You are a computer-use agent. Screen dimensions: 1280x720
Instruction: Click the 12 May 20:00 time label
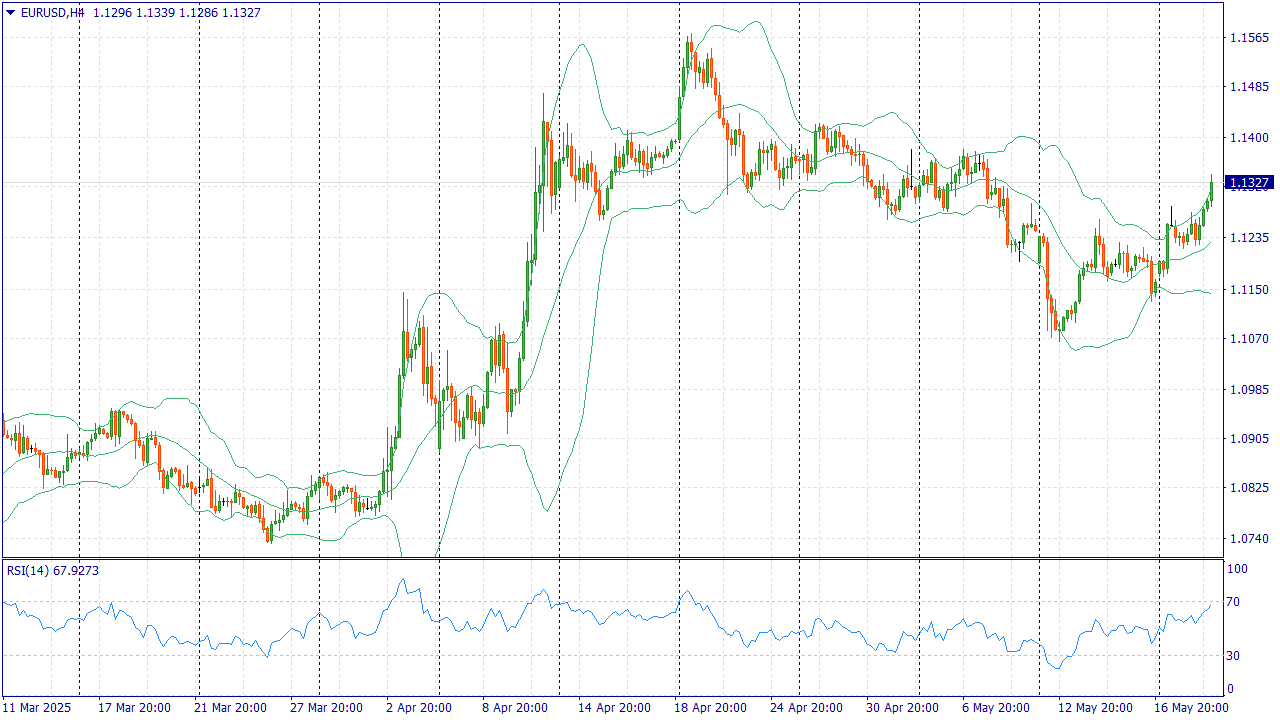coord(1094,707)
